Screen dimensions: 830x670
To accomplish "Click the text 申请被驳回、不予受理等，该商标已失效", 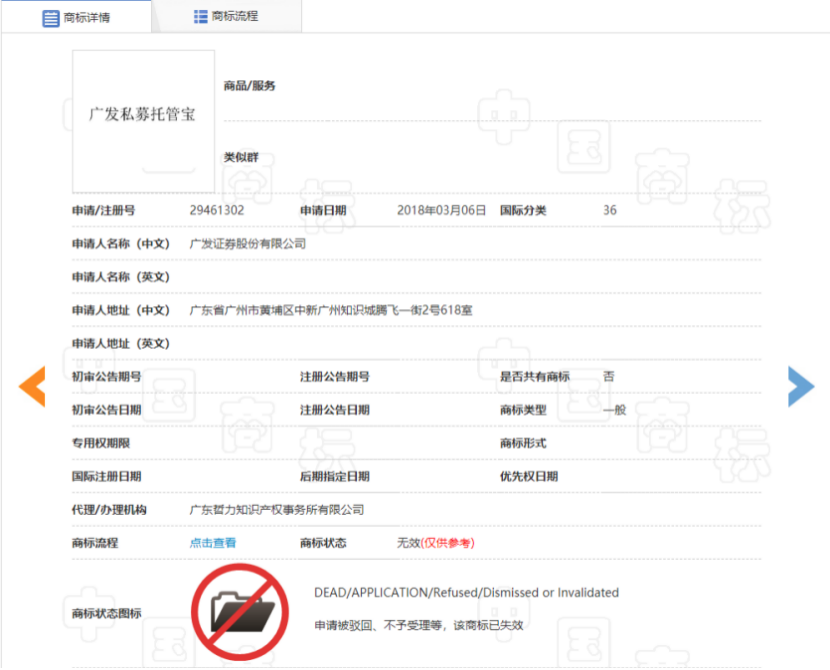I will click(x=419, y=626).
